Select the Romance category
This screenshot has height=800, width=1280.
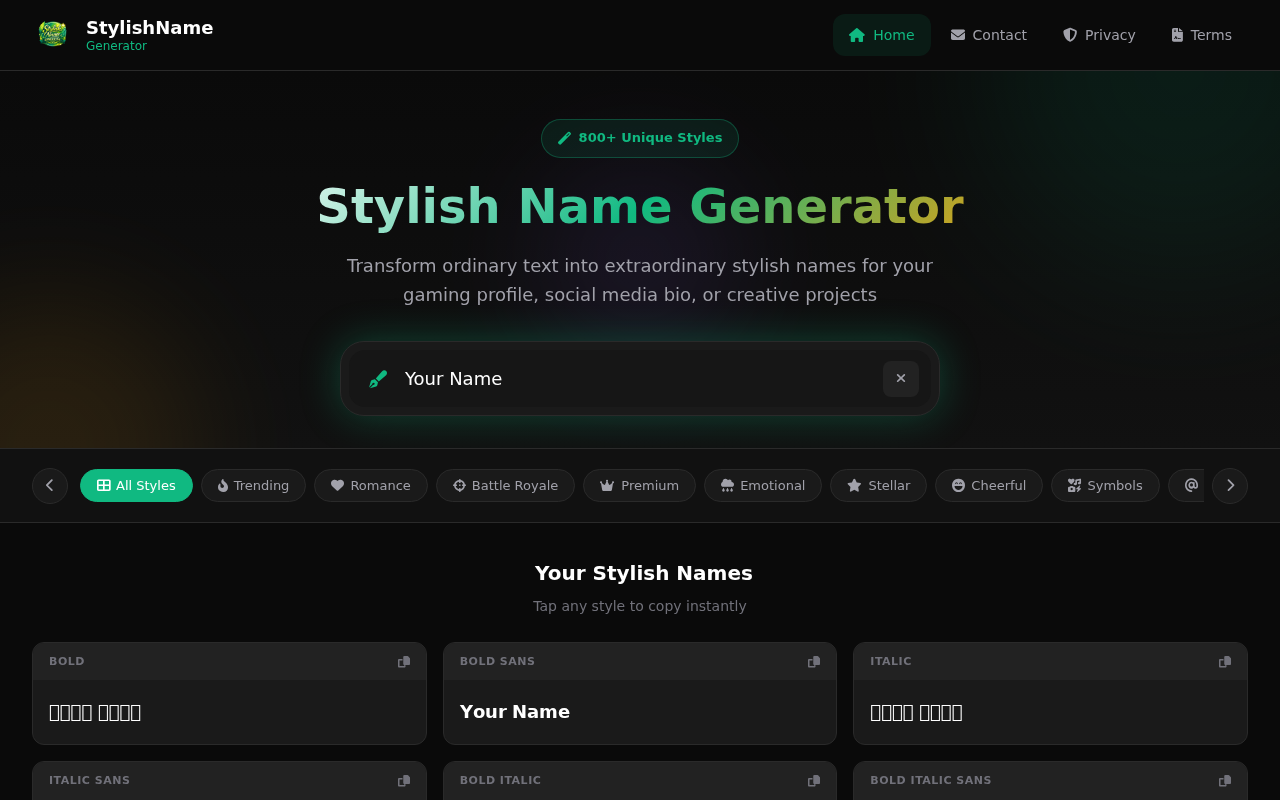371,486
